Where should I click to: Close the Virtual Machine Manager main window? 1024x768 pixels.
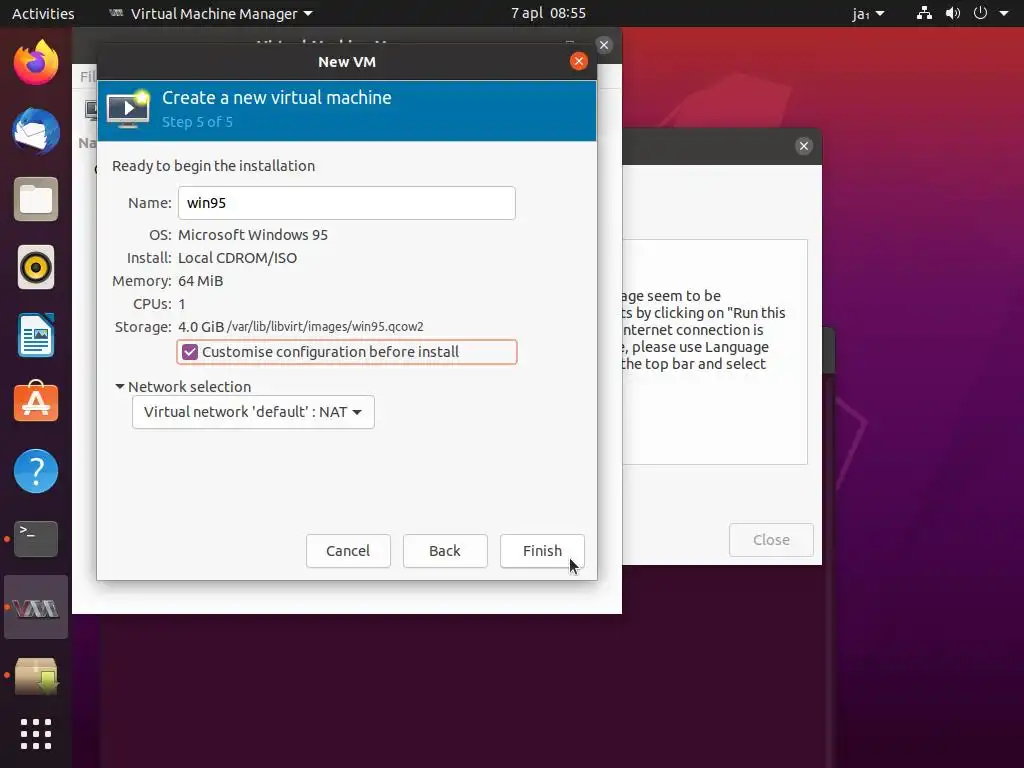[604, 45]
